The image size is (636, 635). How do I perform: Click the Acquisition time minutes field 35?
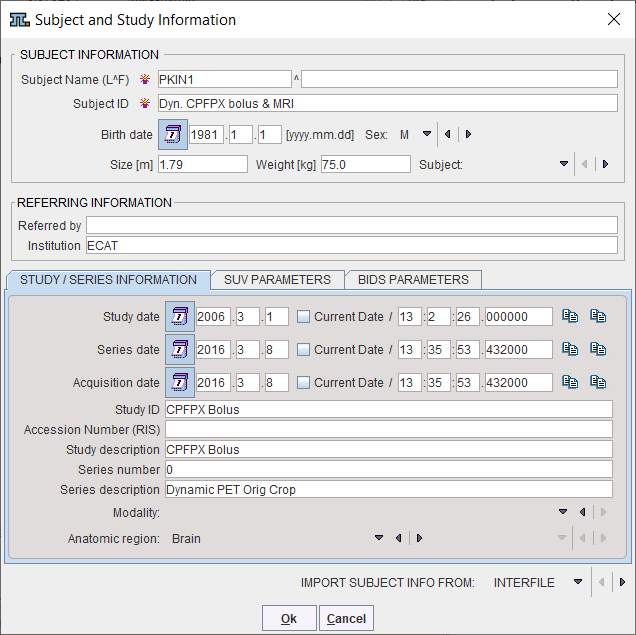pyautogui.click(x=438, y=382)
